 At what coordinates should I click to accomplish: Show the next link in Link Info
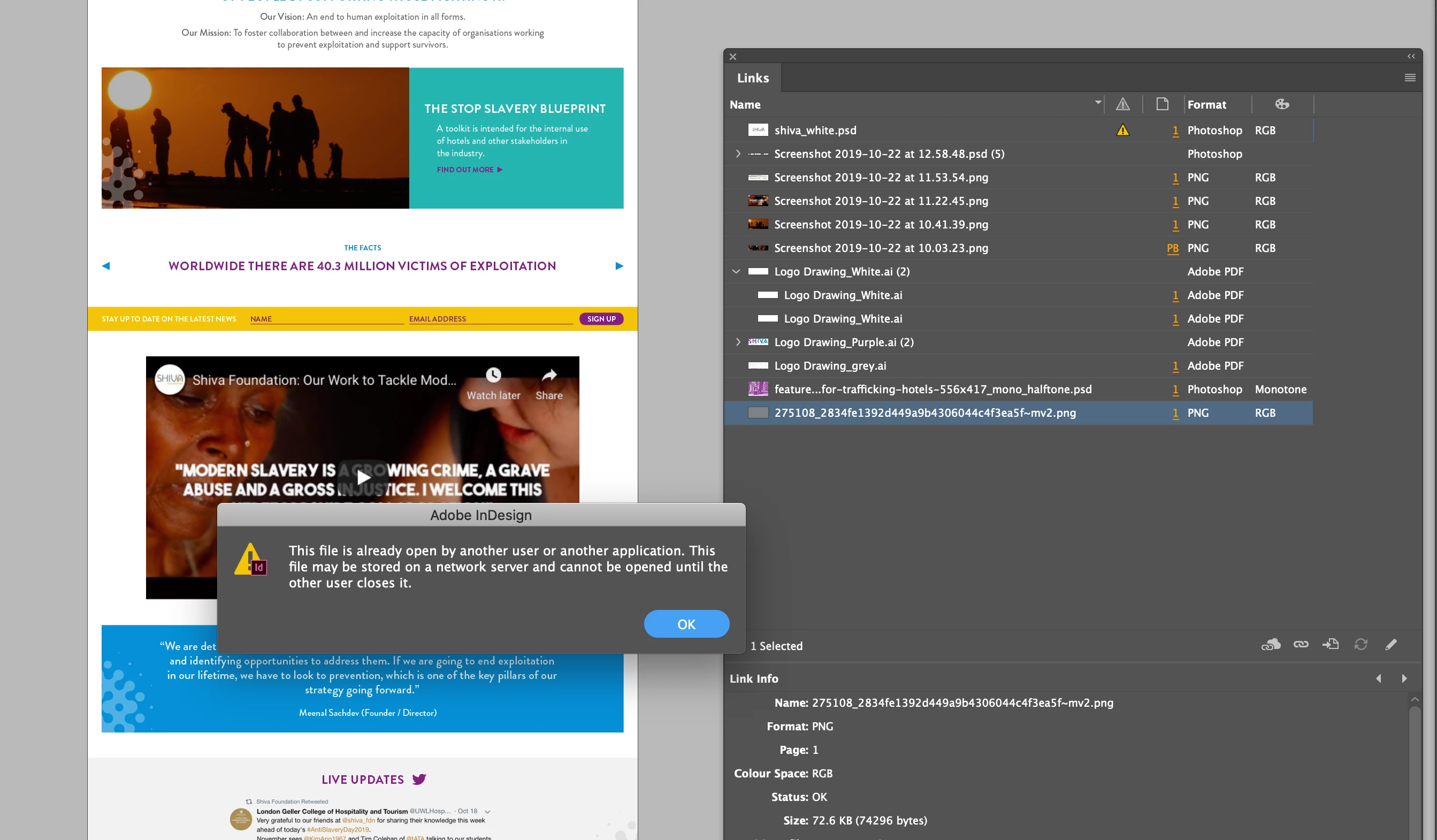pyautogui.click(x=1404, y=678)
